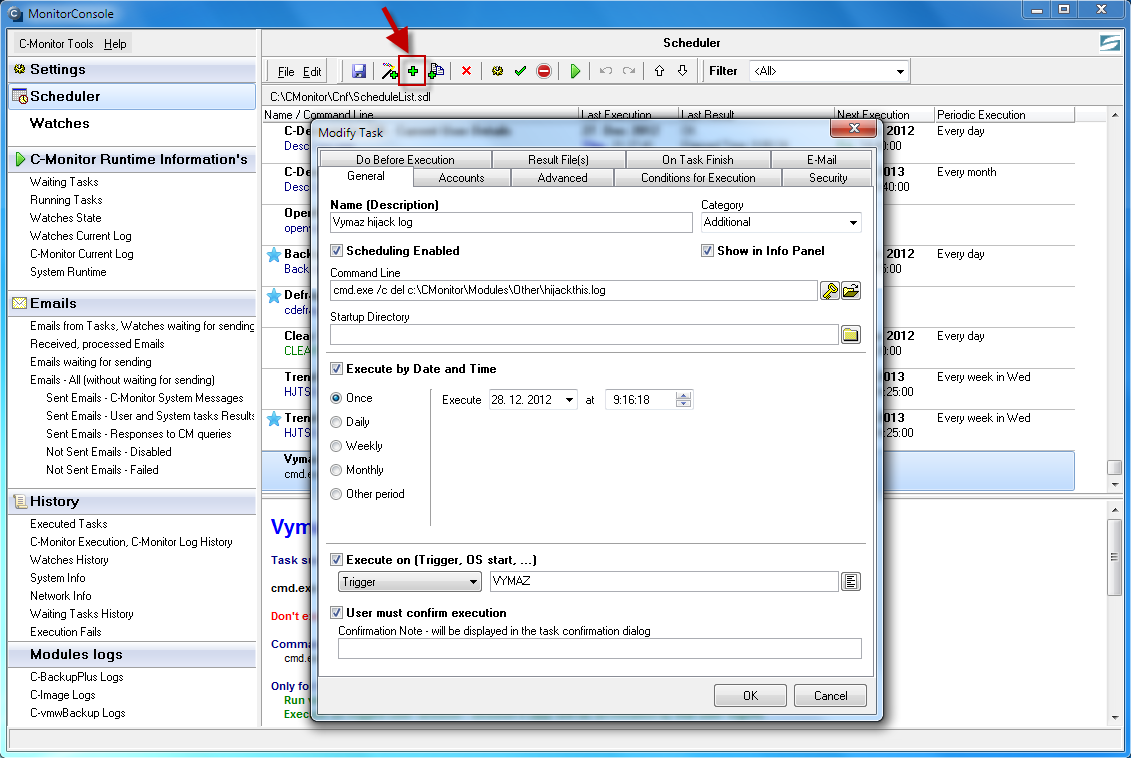This screenshot has height=758, width=1131.
Task: Open Watches in the left panel
Action: click(x=60, y=123)
